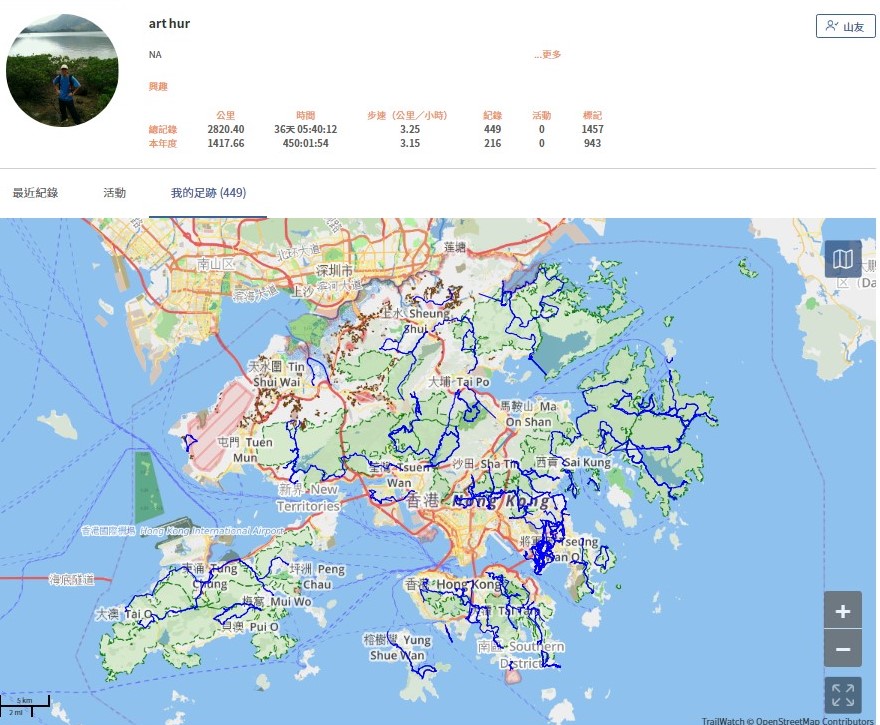Click the 梅窩 Mui Wo label on map
The height and width of the screenshot is (725, 880).
point(276,602)
